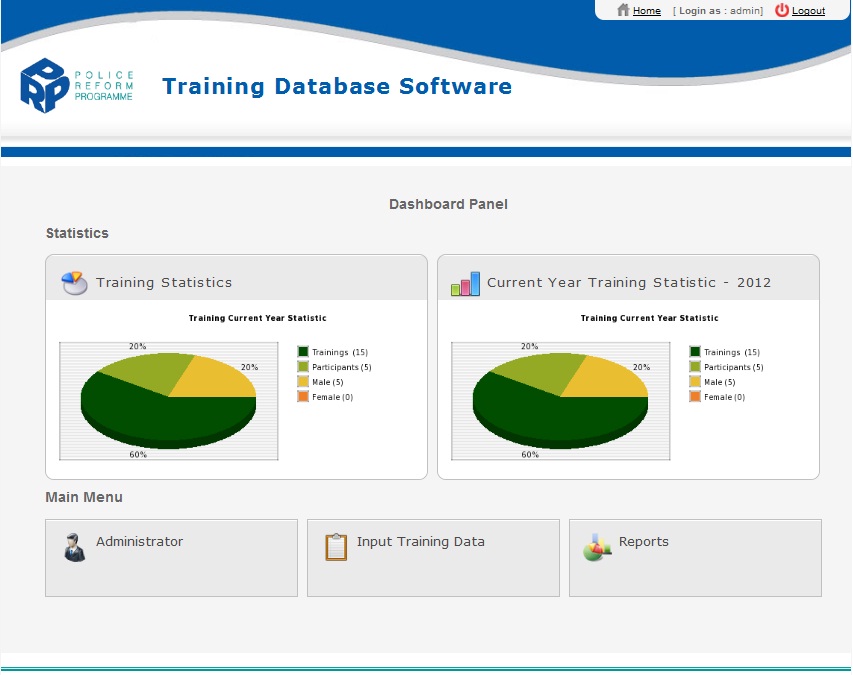
Task: Click the orange Female legend swatch in left chart
Action: (x=303, y=397)
